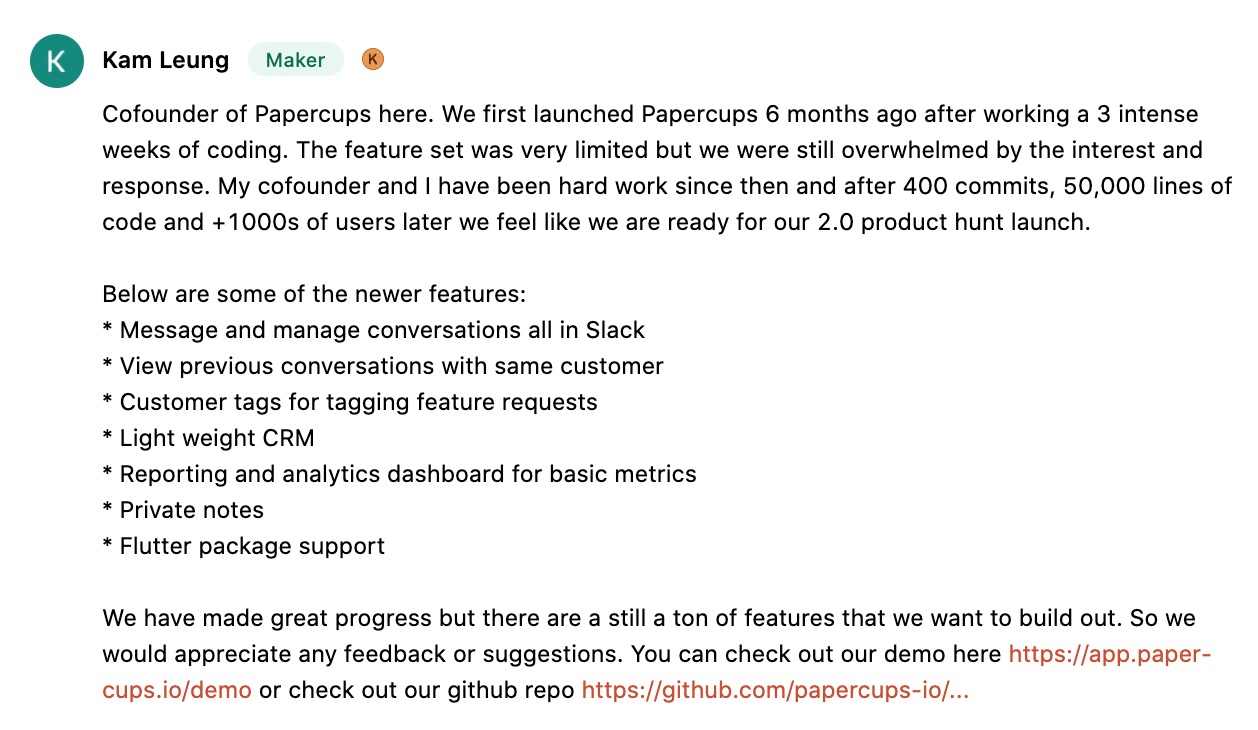Click the green Maker badge
The image size is (1258, 730).
(x=295, y=60)
